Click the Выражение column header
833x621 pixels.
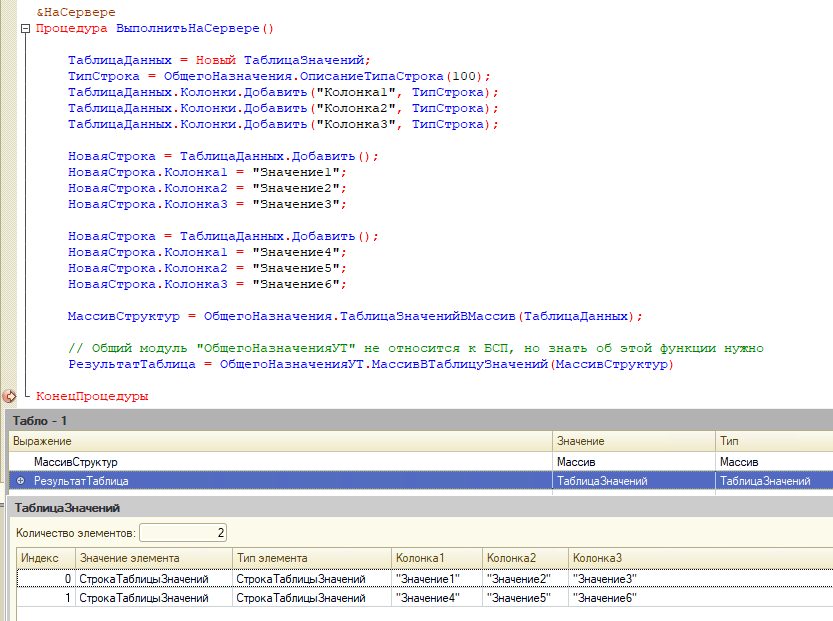[280, 441]
